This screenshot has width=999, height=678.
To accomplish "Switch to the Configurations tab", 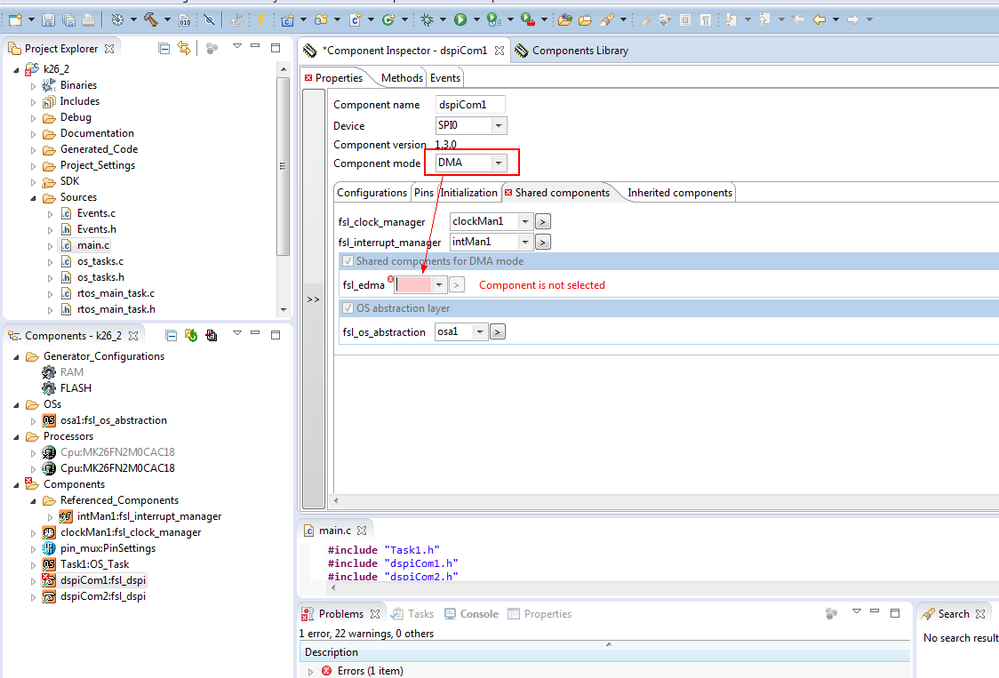I will click(x=371, y=192).
